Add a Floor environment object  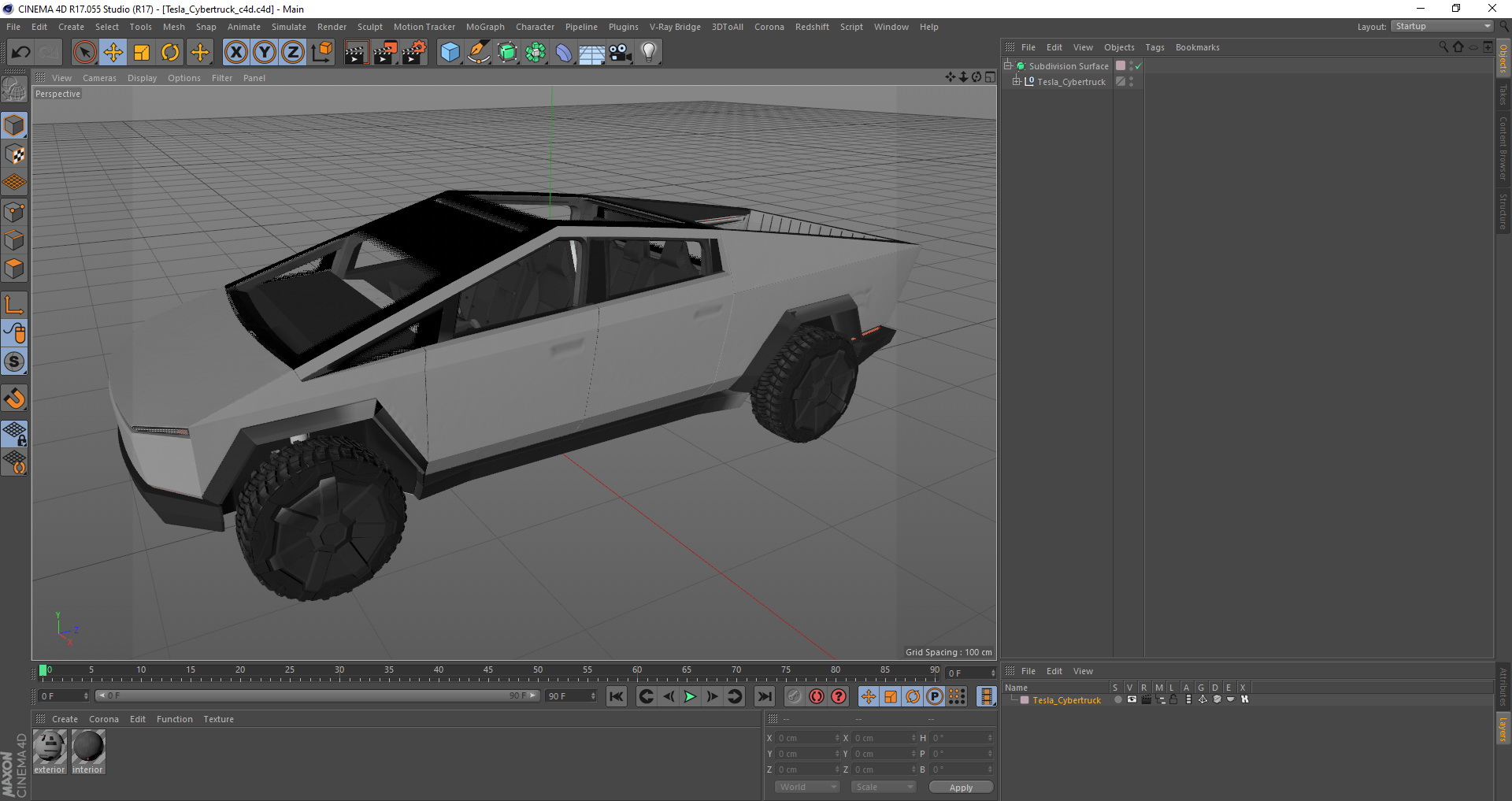(592, 53)
